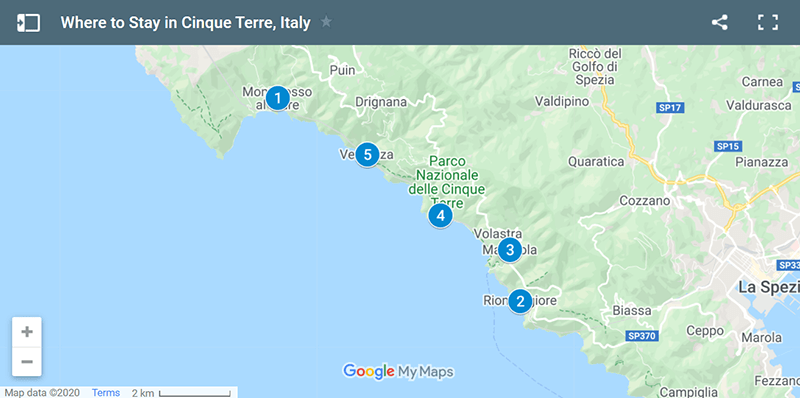Zoom out with the minus button
The height and width of the screenshot is (398, 800).
click(x=27, y=362)
